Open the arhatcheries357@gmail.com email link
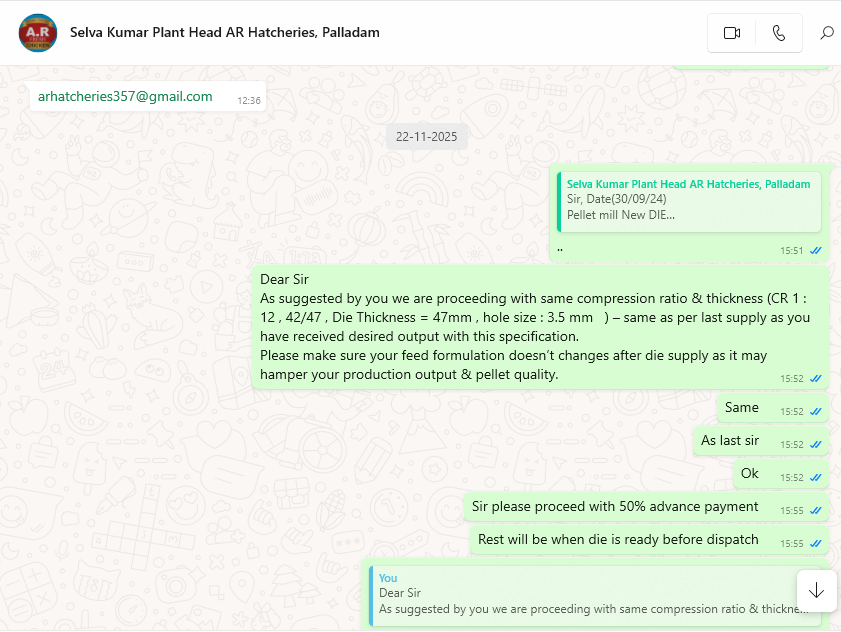Image resolution: width=841 pixels, height=632 pixels. pyautogui.click(x=125, y=97)
